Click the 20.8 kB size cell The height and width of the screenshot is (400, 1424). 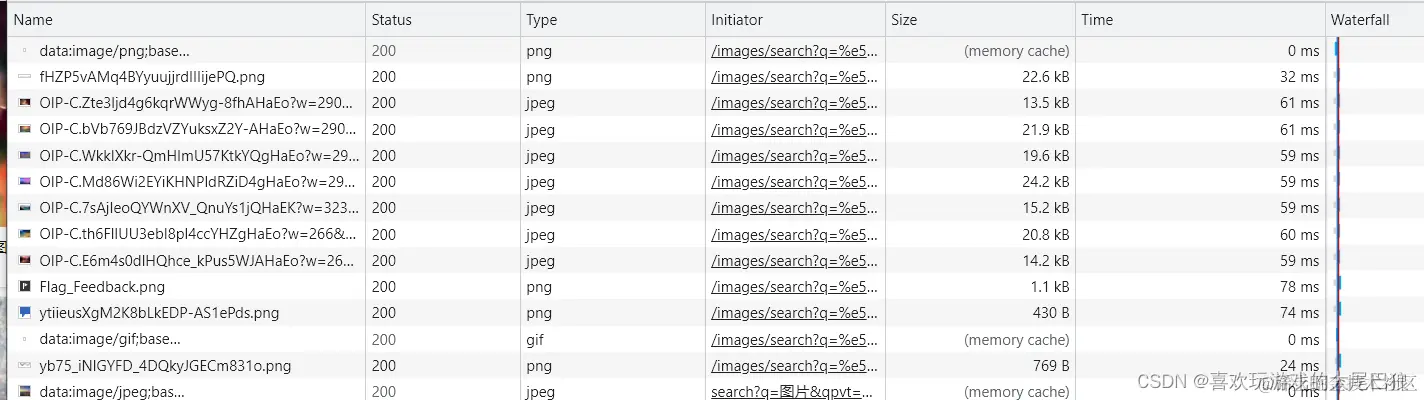[x=1046, y=235]
